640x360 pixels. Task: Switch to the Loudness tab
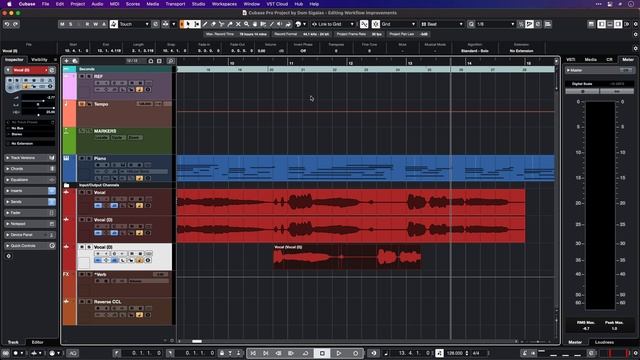click(x=604, y=342)
